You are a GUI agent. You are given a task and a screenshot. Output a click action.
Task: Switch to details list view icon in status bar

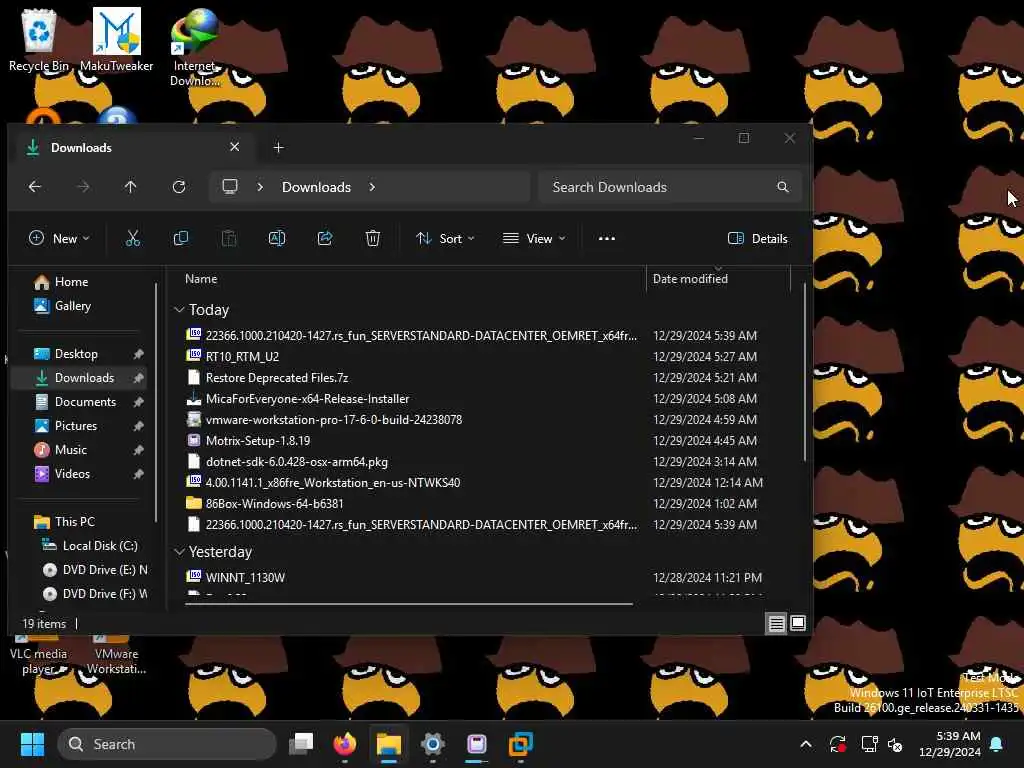click(776, 624)
